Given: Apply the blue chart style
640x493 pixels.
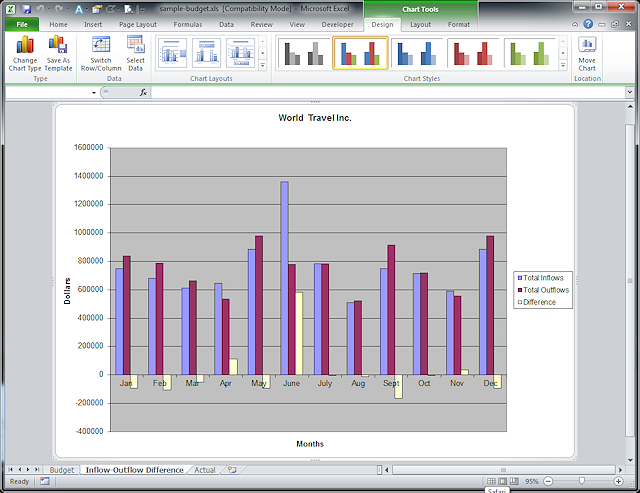Looking at the screenshot, I should pyautogui.click(x=417, y=53).
